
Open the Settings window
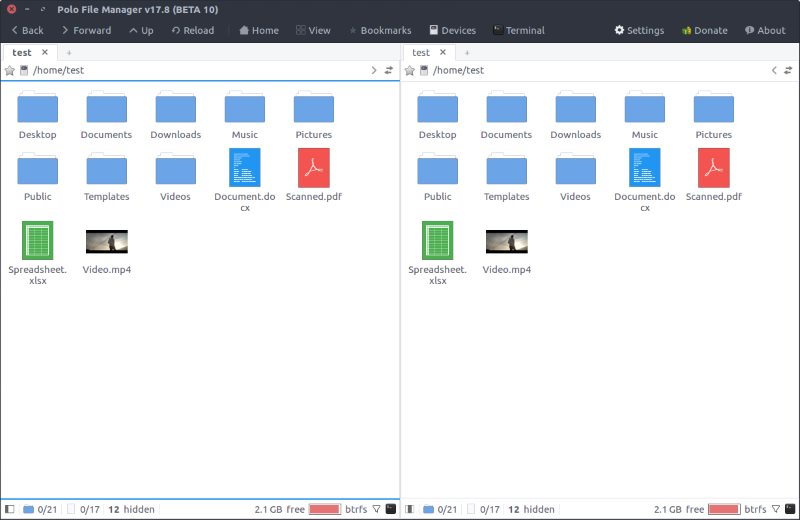coord(638,30)
